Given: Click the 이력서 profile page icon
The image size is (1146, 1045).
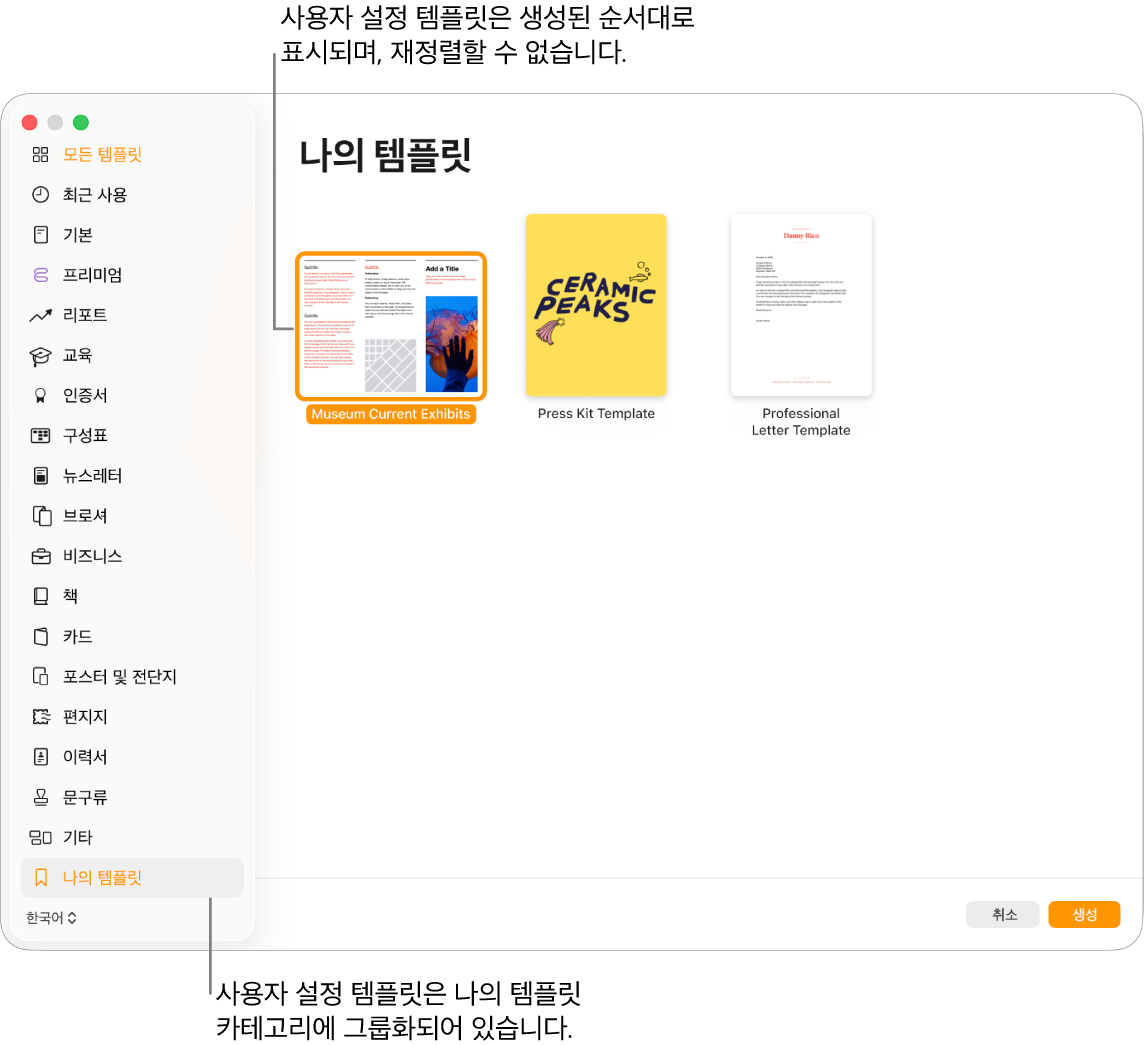Looking at the screenshot, I should tap(41, 757).
